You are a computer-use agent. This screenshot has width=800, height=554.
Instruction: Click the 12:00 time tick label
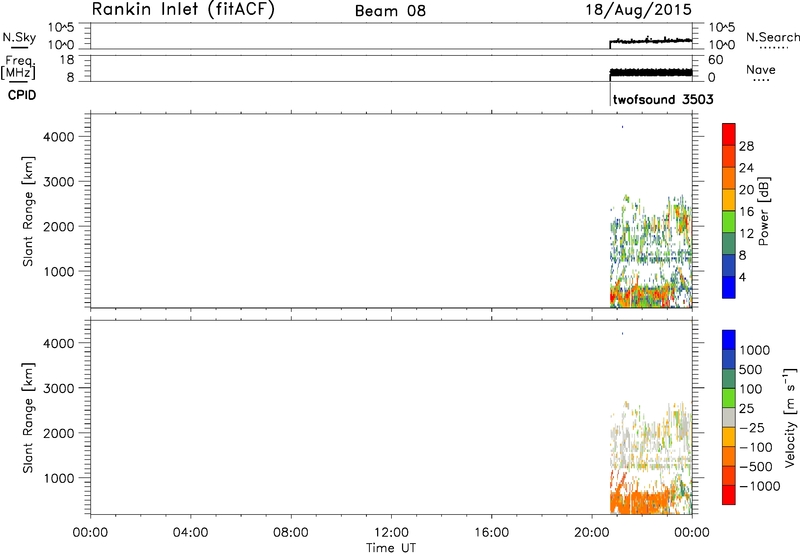pyautogui.click(x=391, y=533)
